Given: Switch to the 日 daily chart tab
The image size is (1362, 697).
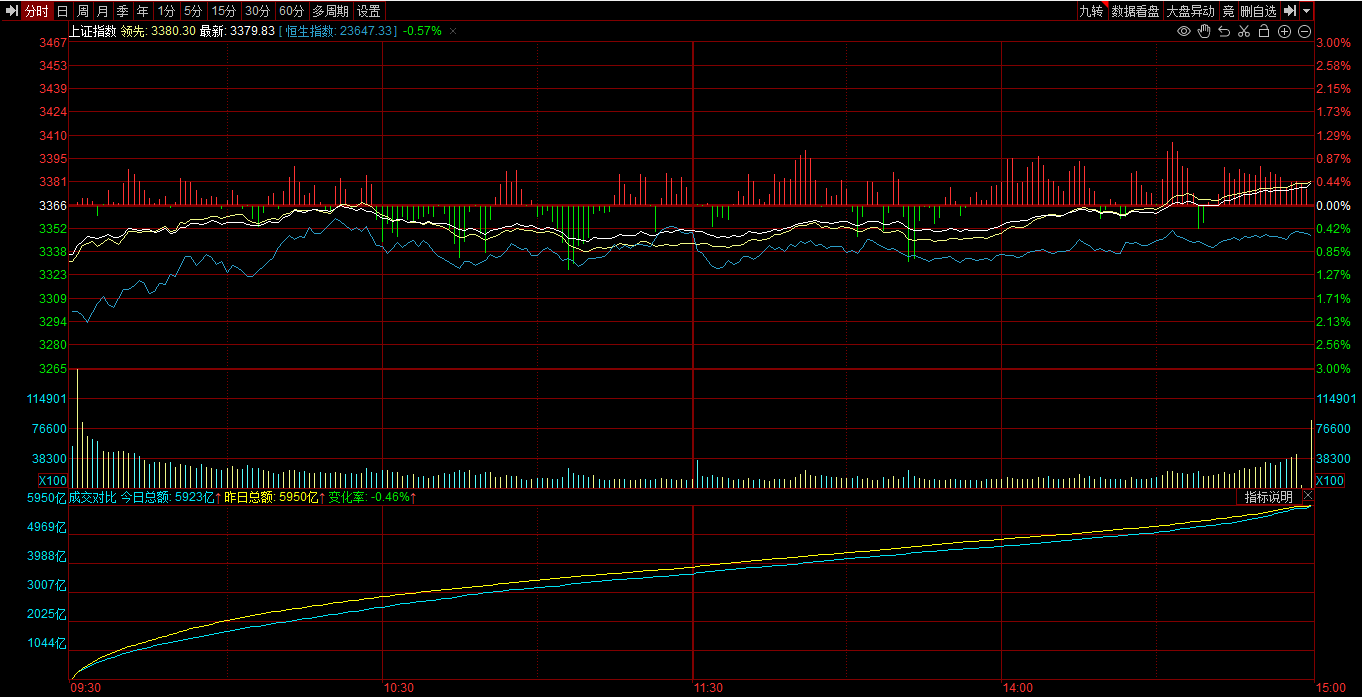Looking at the screenshot, I should click(x=63, y=11).
